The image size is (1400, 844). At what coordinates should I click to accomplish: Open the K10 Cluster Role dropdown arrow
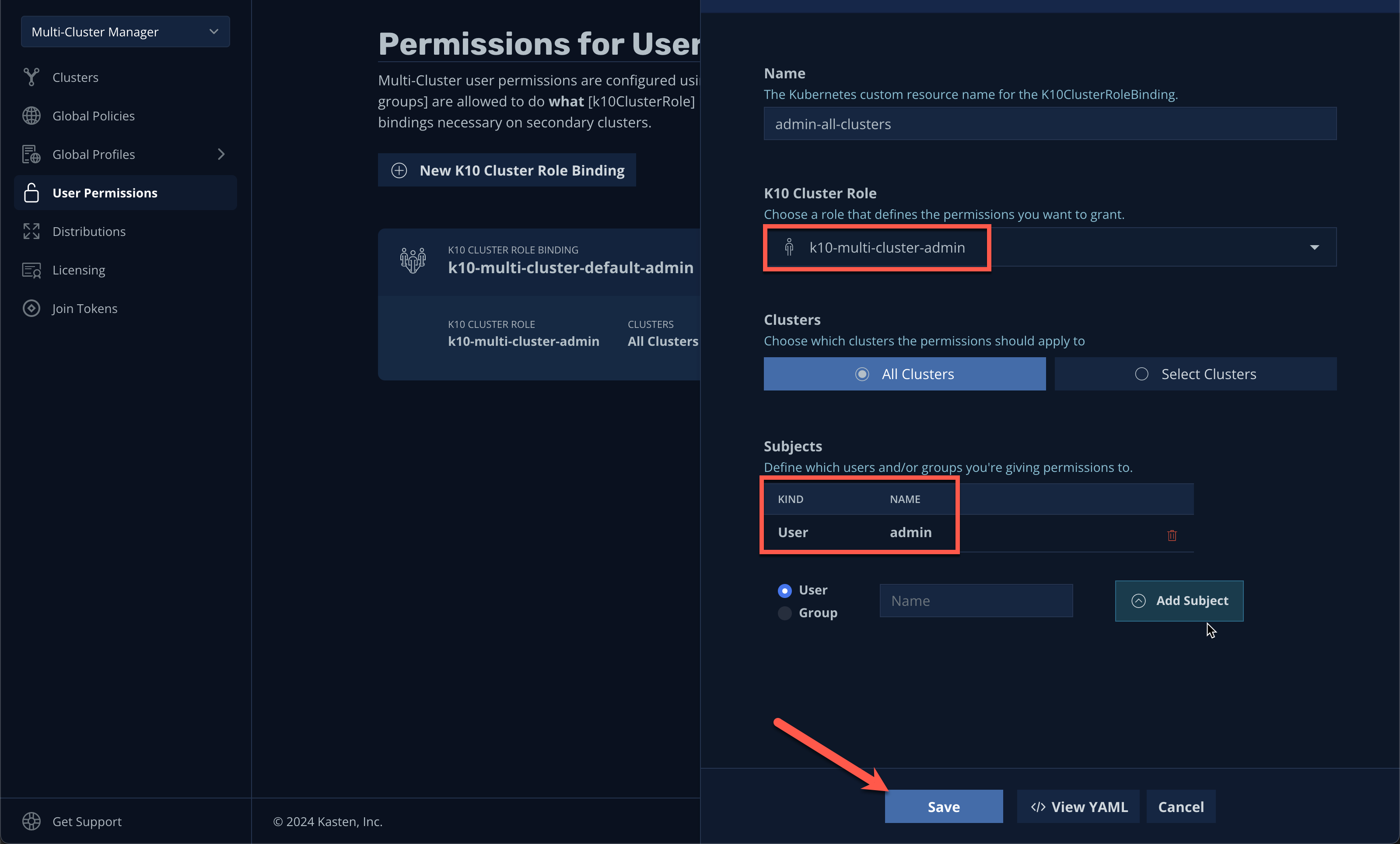pyautogui.click(x=1314, y=247)
